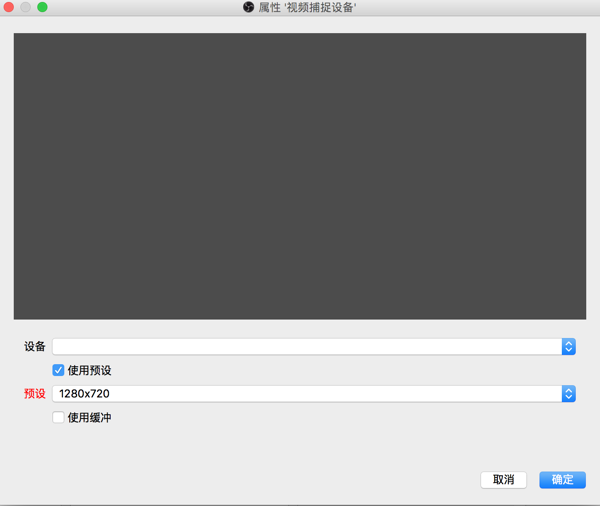Click the dark video preview area
Image resolution: width=600 pixels, height=506 pixels.
click(300, 176)
